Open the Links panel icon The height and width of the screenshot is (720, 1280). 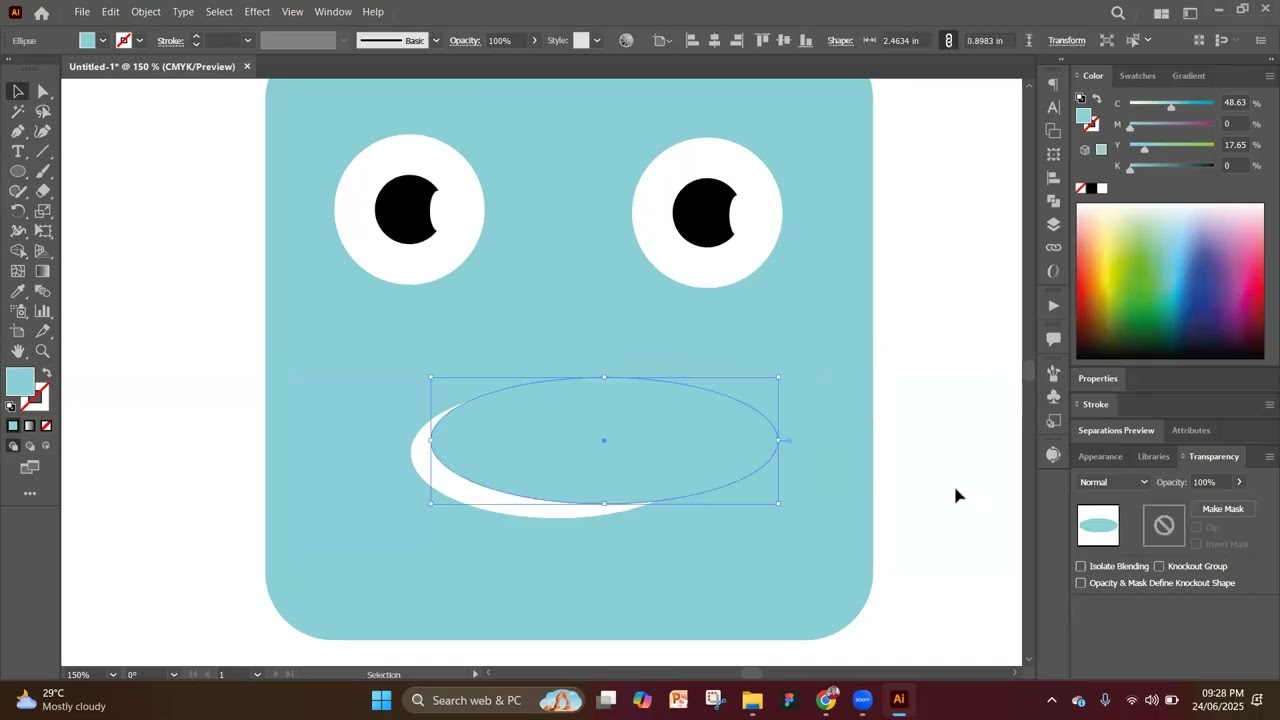(1053, 247)
